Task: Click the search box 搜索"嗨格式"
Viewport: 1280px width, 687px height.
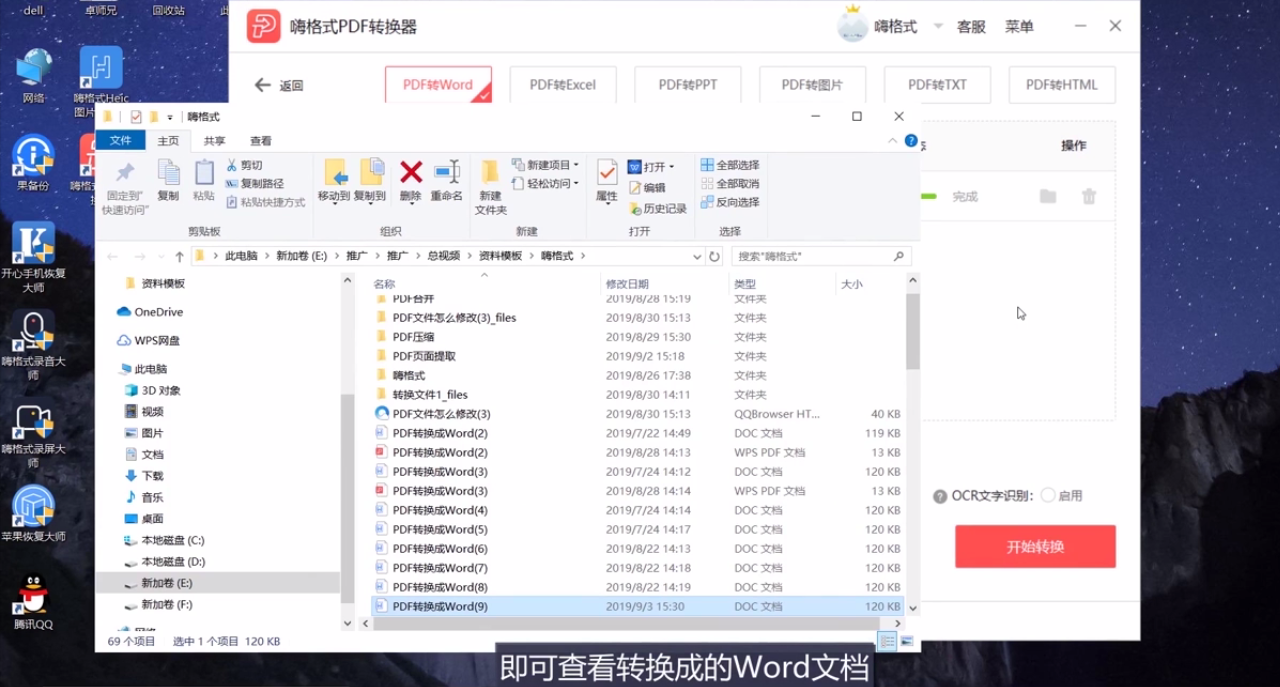Action: (x=821, y=256)
